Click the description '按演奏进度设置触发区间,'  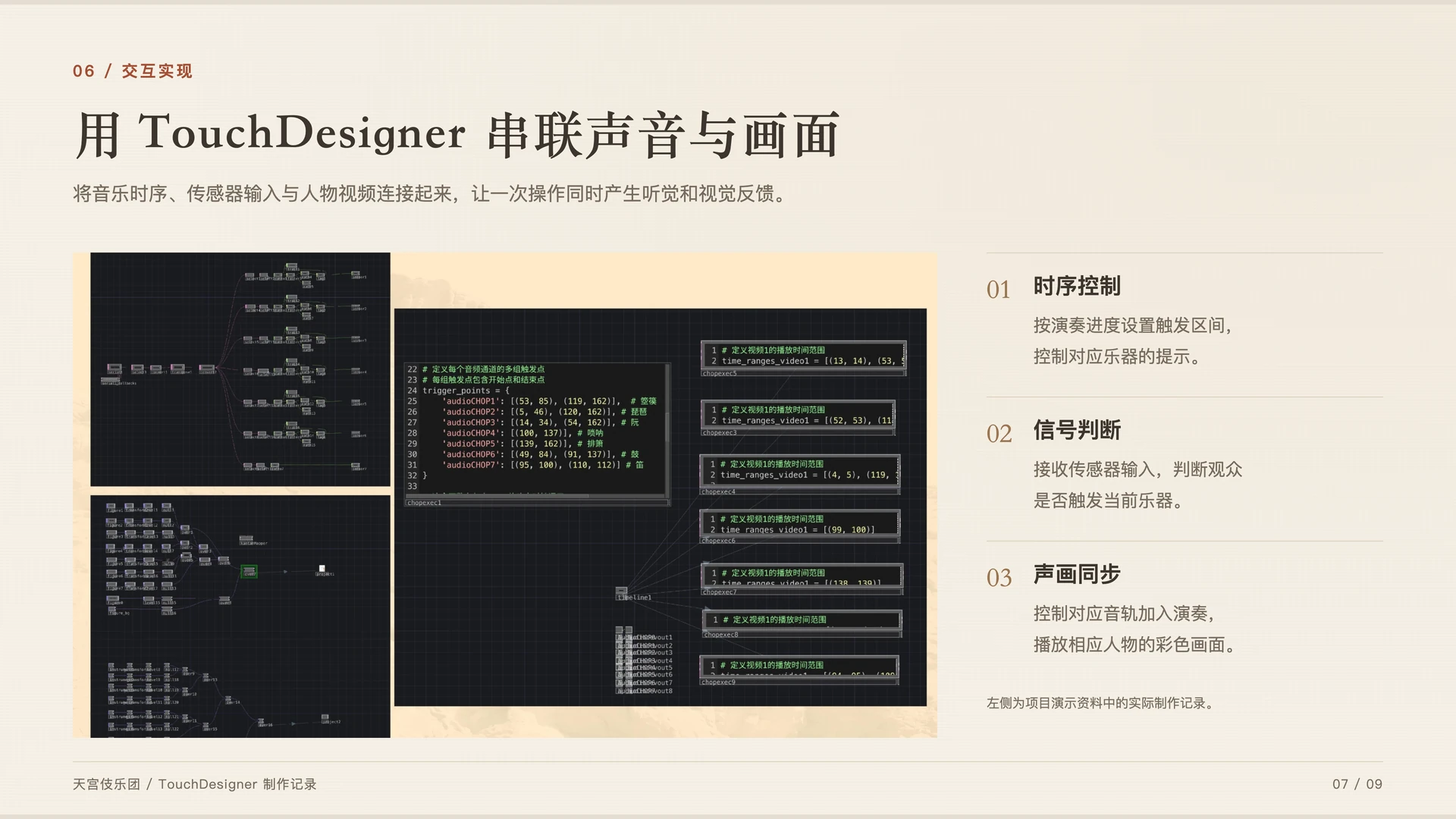pyautogui.click(x=1132, y=326)
